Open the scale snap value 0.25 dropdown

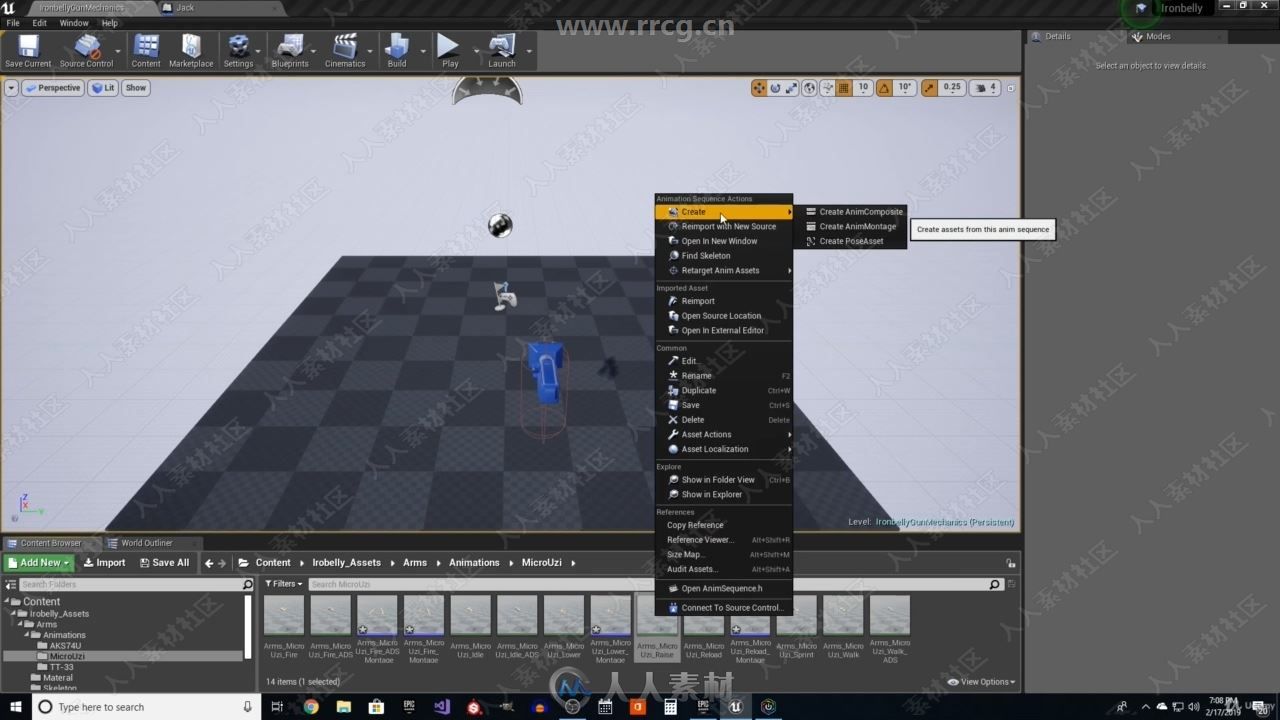tap(953, 88)
